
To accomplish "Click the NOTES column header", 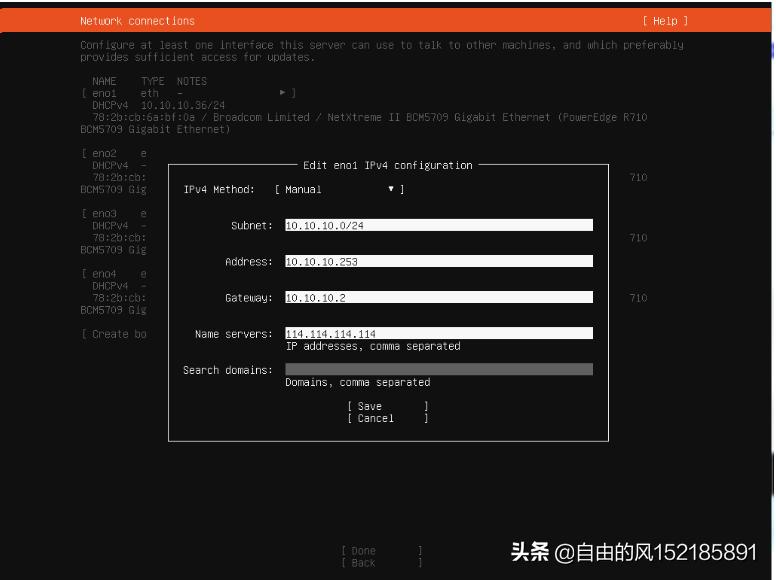I will click(x=192, y=81).
